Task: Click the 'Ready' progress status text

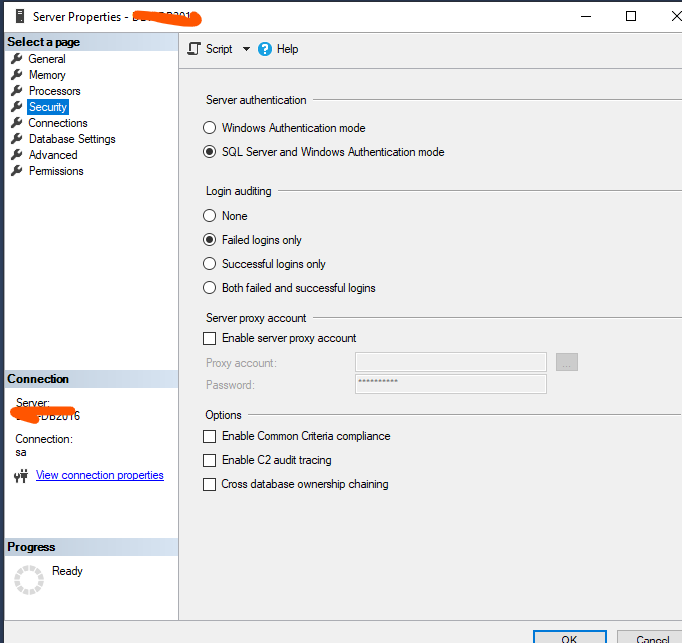Action: (67, 571)
